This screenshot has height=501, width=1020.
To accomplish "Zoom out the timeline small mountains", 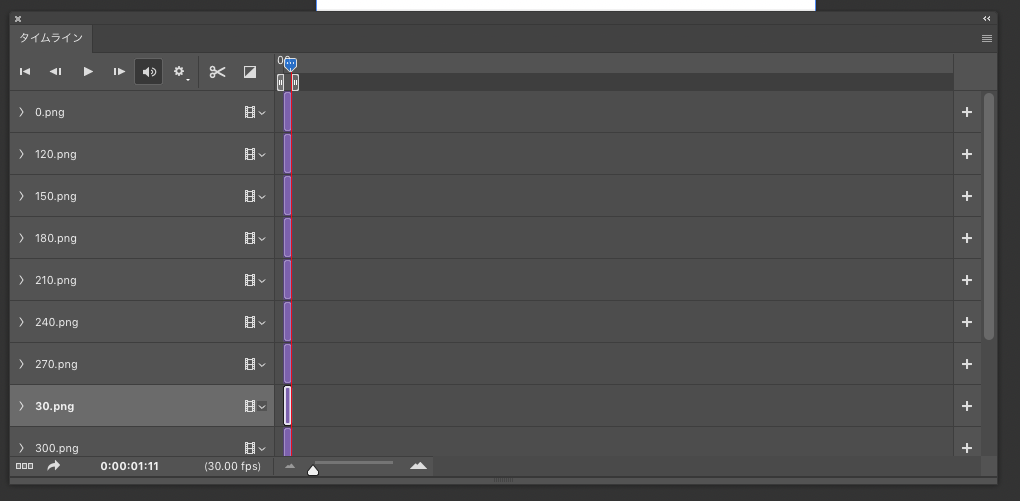I will click(290, 466).
